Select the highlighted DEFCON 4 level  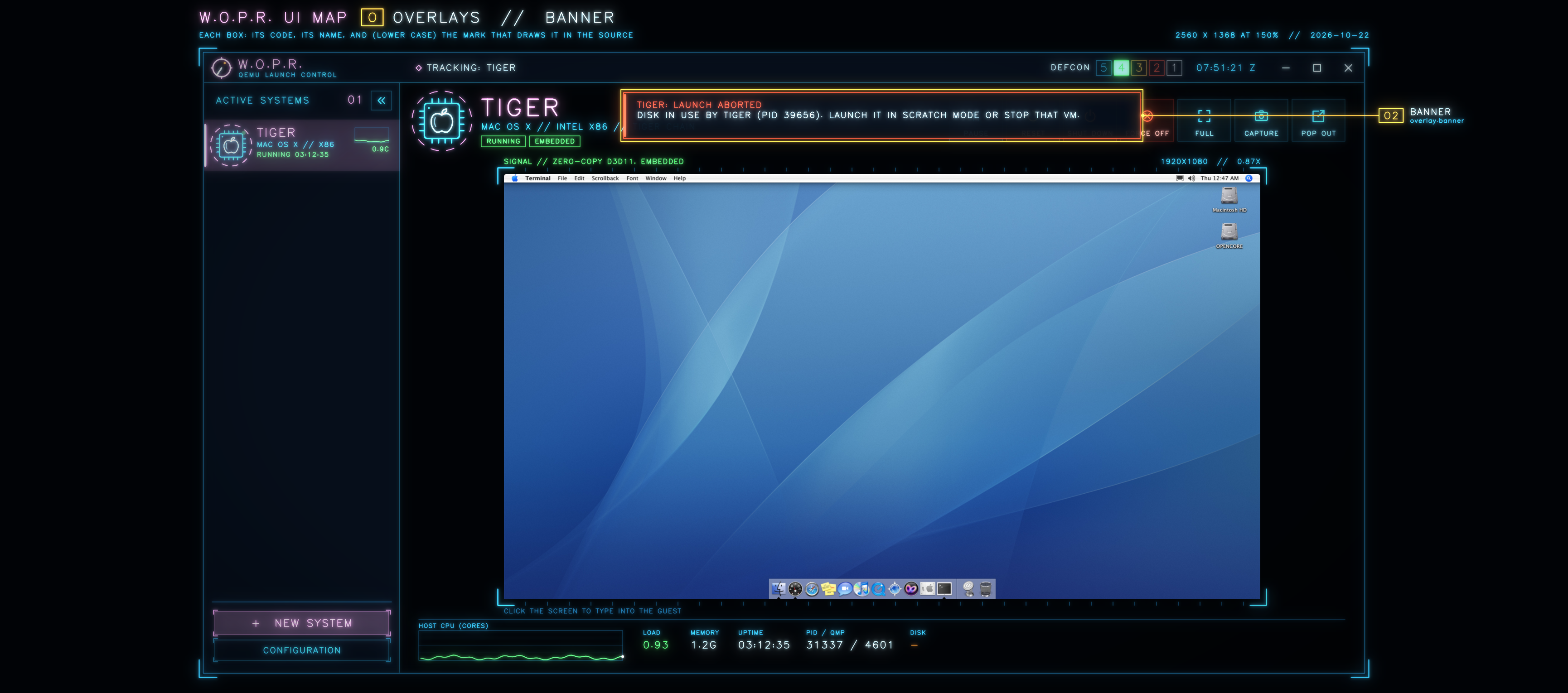click(x=1121, y=67)
